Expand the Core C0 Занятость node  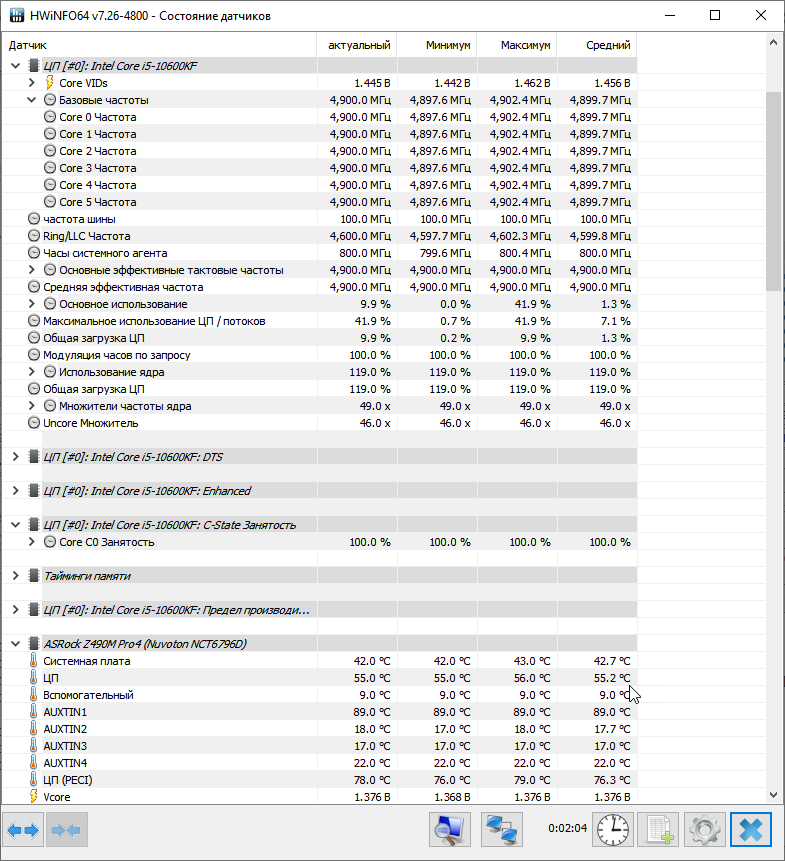[x=31, y=541]
